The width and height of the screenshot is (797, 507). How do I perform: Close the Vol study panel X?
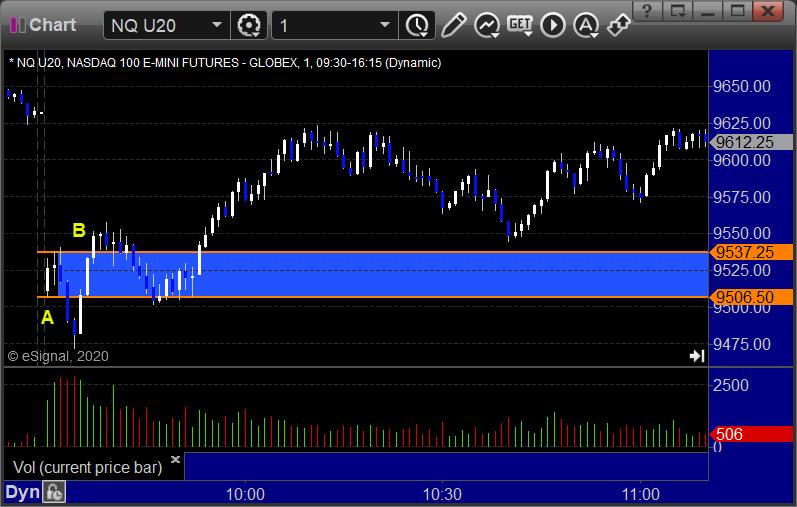pos(175,460)
